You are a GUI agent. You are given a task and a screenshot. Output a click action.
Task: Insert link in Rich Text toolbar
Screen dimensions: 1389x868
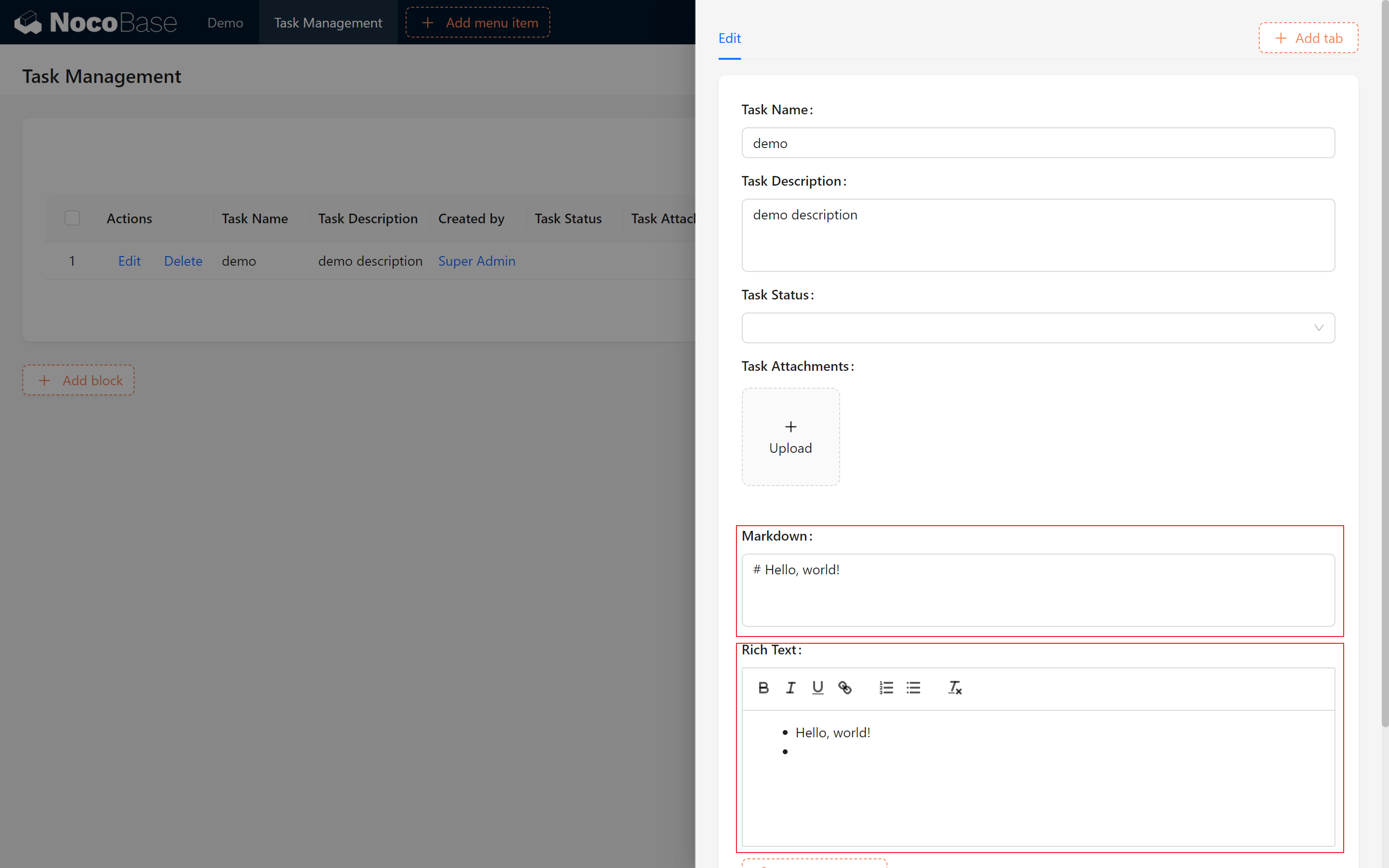tap(845, 688)
